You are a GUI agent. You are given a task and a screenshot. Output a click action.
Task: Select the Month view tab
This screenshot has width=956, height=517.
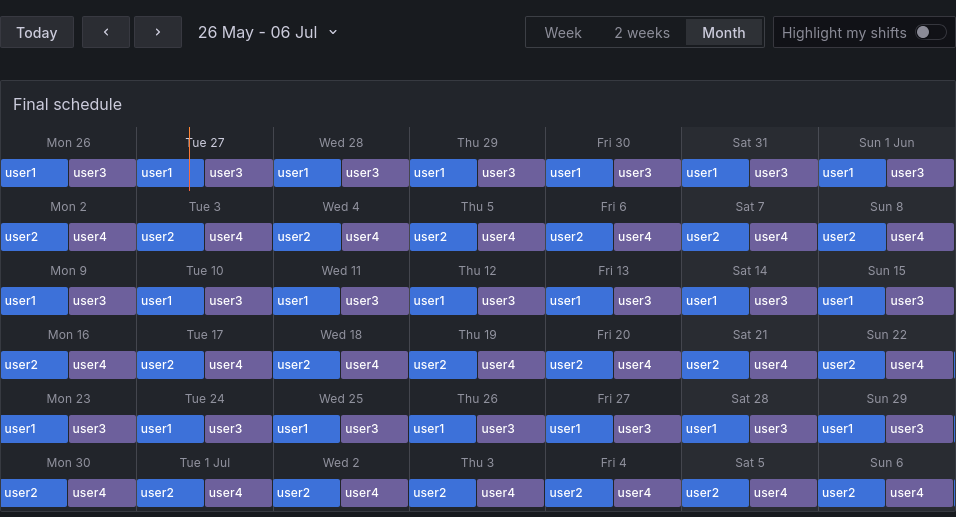(724, 33)
